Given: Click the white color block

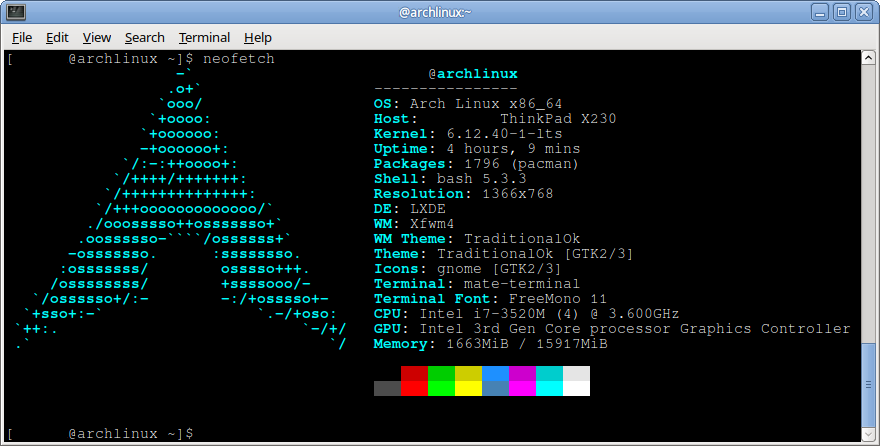Looking at the screenshot, I should [x=576, y=388].
